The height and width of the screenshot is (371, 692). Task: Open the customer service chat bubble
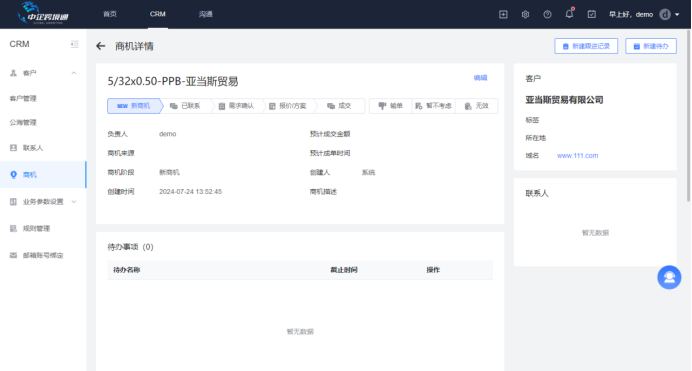pyautogui.click(x=669, y=277)
